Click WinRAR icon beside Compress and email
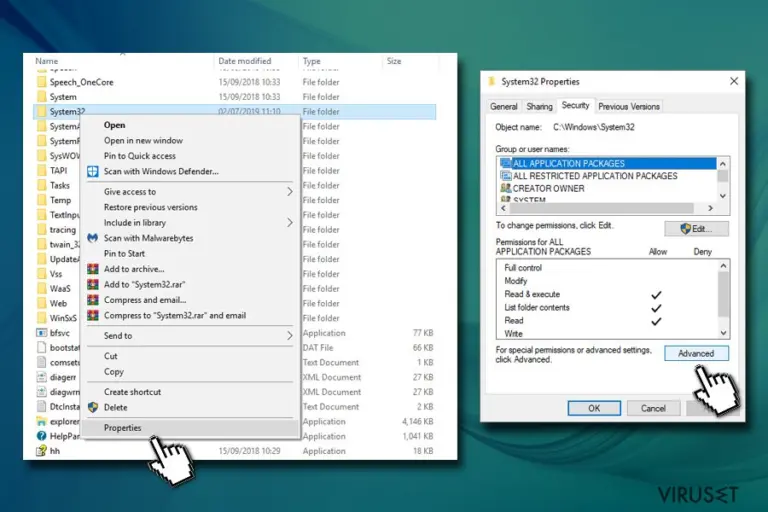 [93, 300]
